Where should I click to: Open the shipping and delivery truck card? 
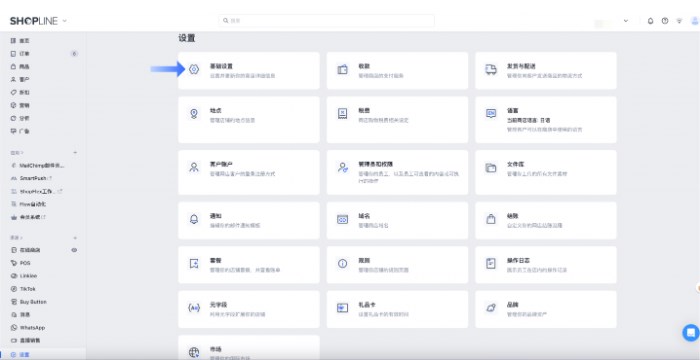point(546,71)
